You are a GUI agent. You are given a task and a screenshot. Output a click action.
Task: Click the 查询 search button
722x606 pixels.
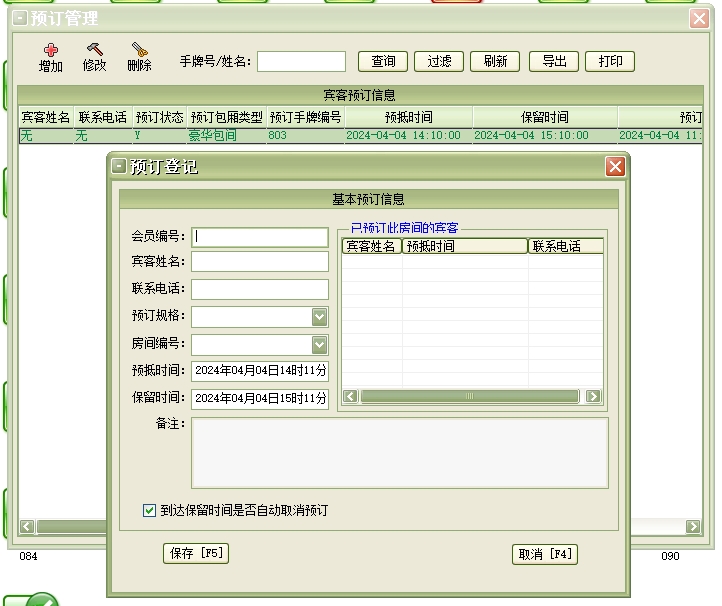383,61
